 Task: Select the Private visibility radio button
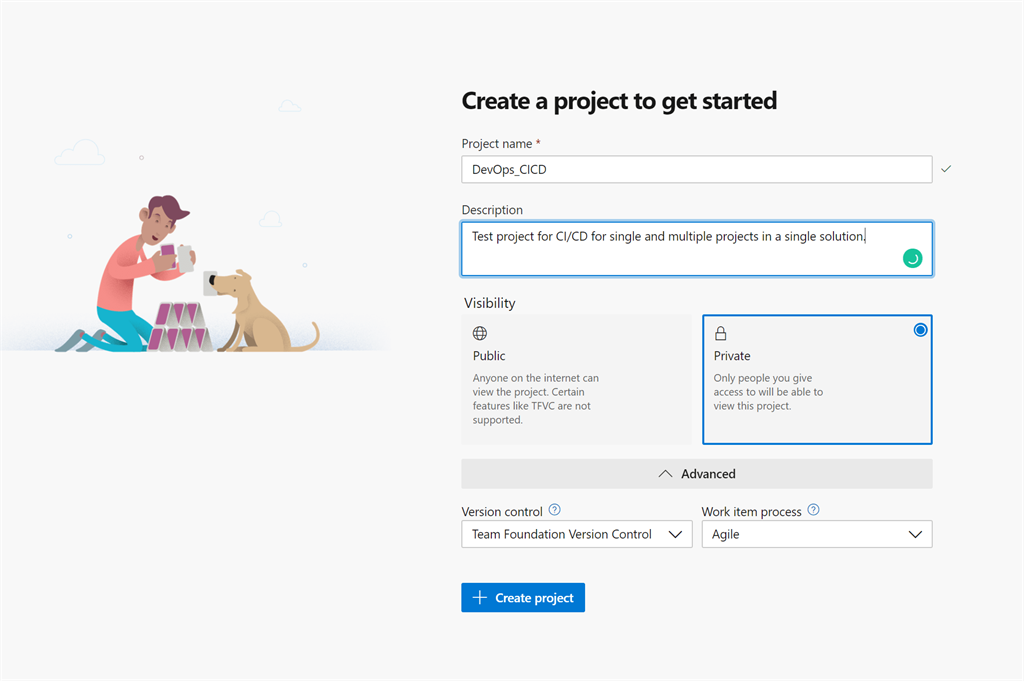tap(920, 329)
